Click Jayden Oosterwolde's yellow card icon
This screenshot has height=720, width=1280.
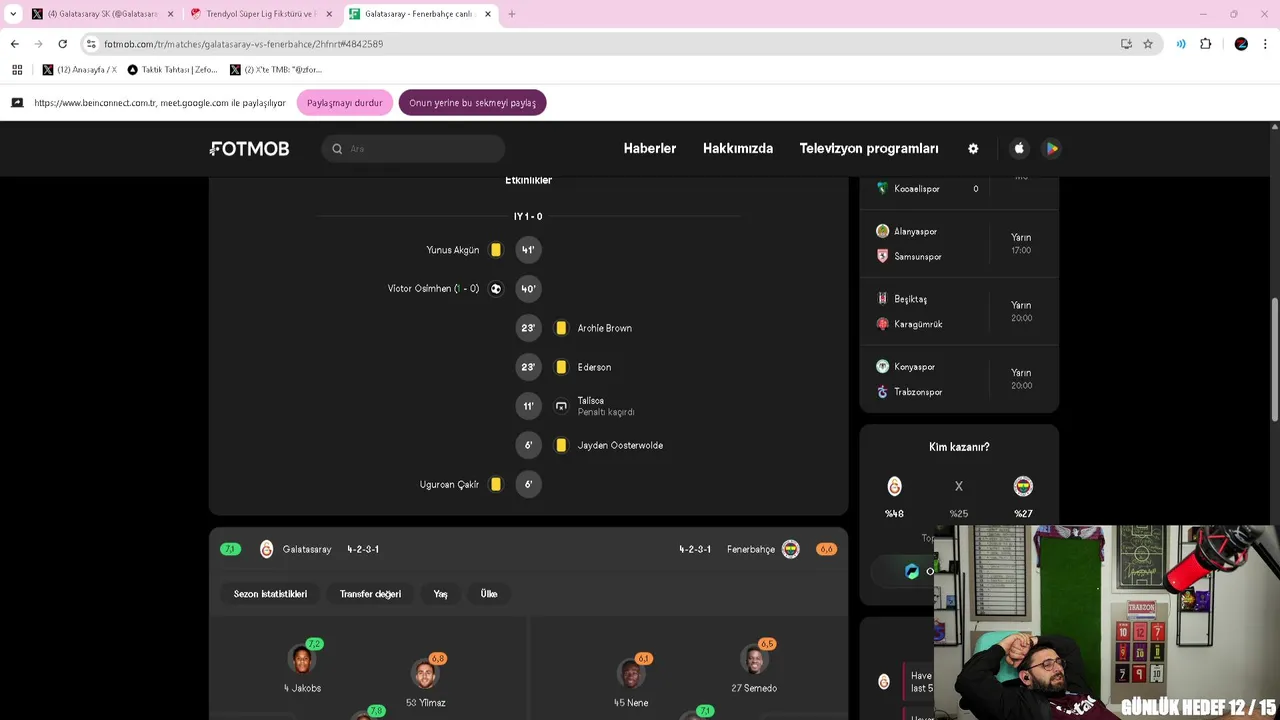pos(561,445)
